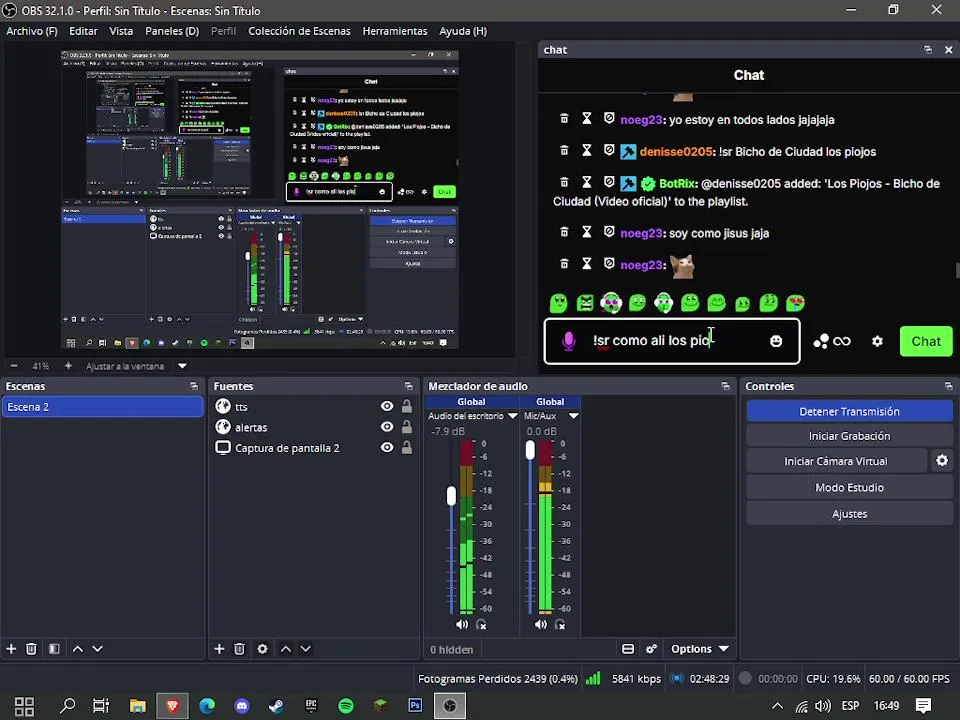Open Photoshop from taskbar
This screenshot has width=960, height=720.
coord(415,706)
